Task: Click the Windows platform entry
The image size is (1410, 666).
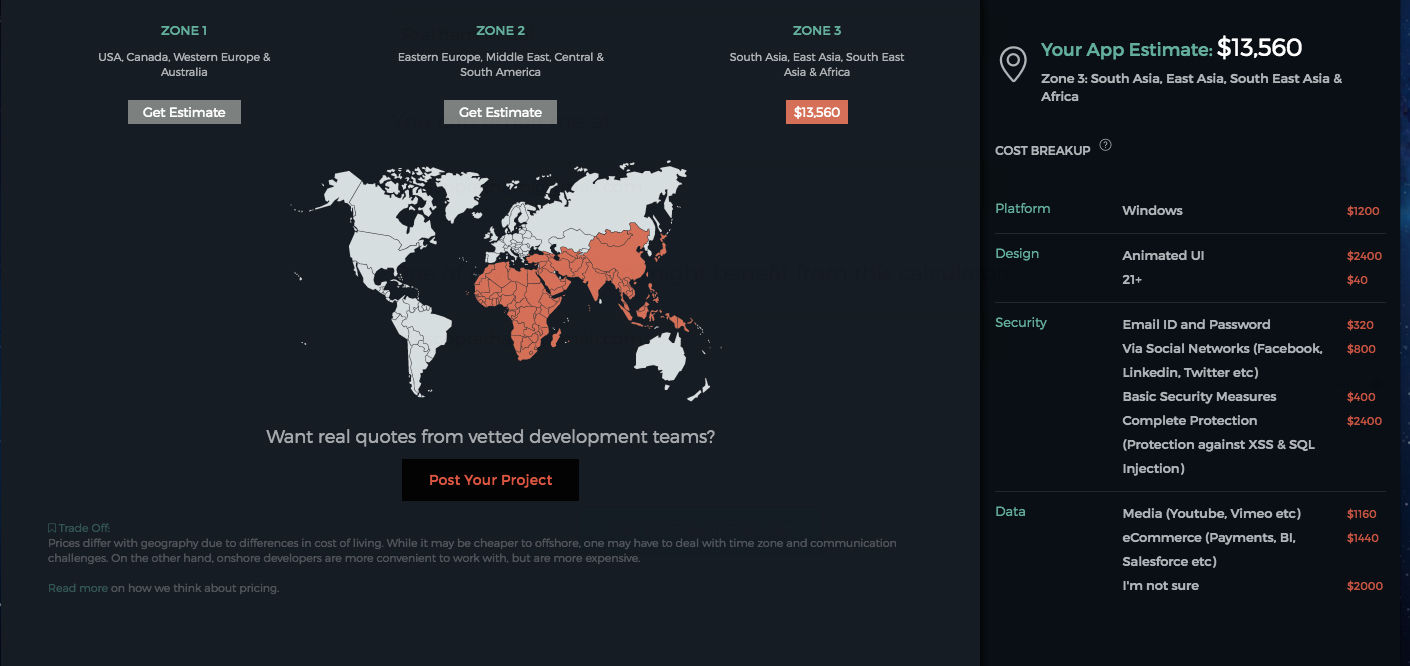Action: (1152, 210)
